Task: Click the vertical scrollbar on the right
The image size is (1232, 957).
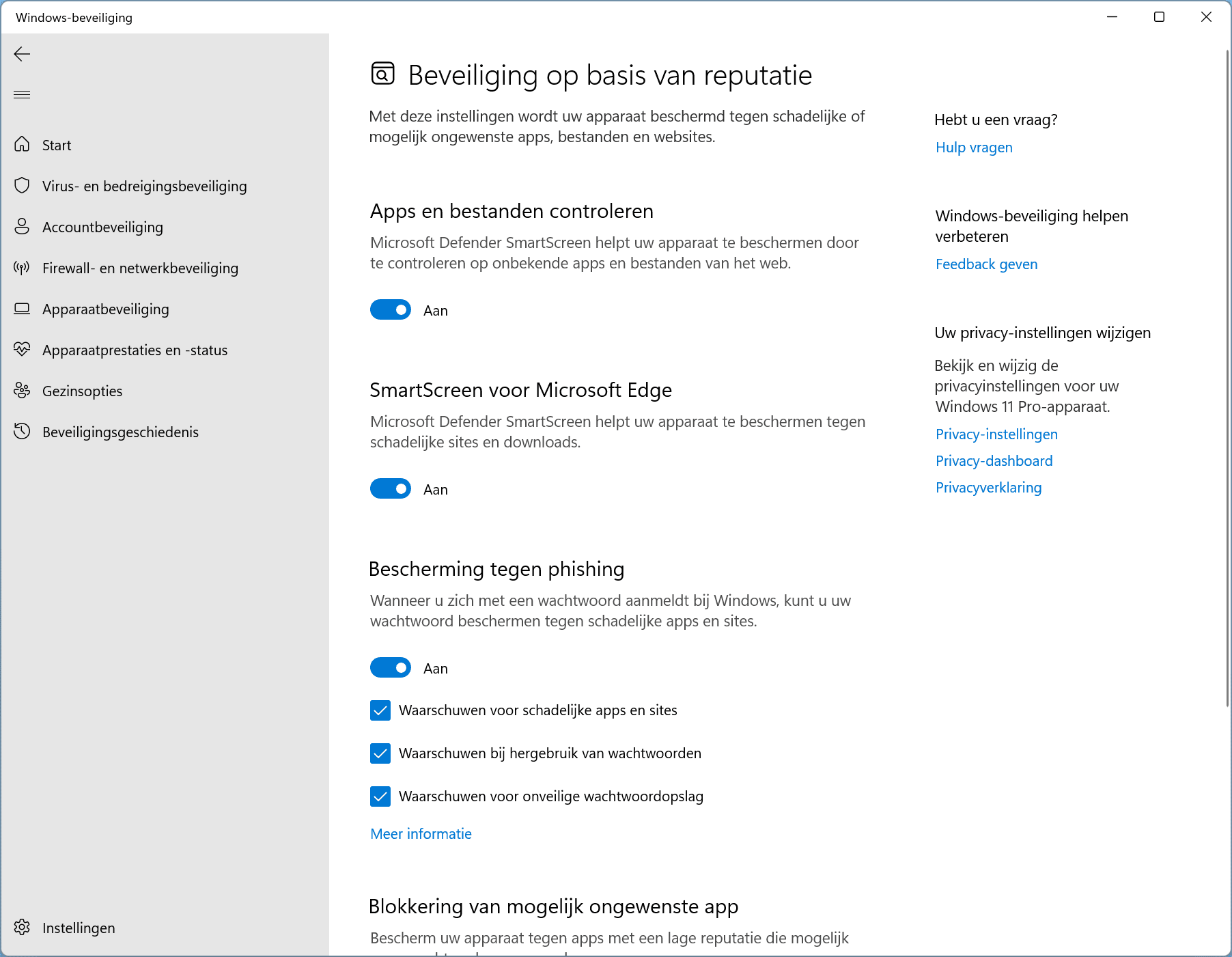Action: (1227, 376)
